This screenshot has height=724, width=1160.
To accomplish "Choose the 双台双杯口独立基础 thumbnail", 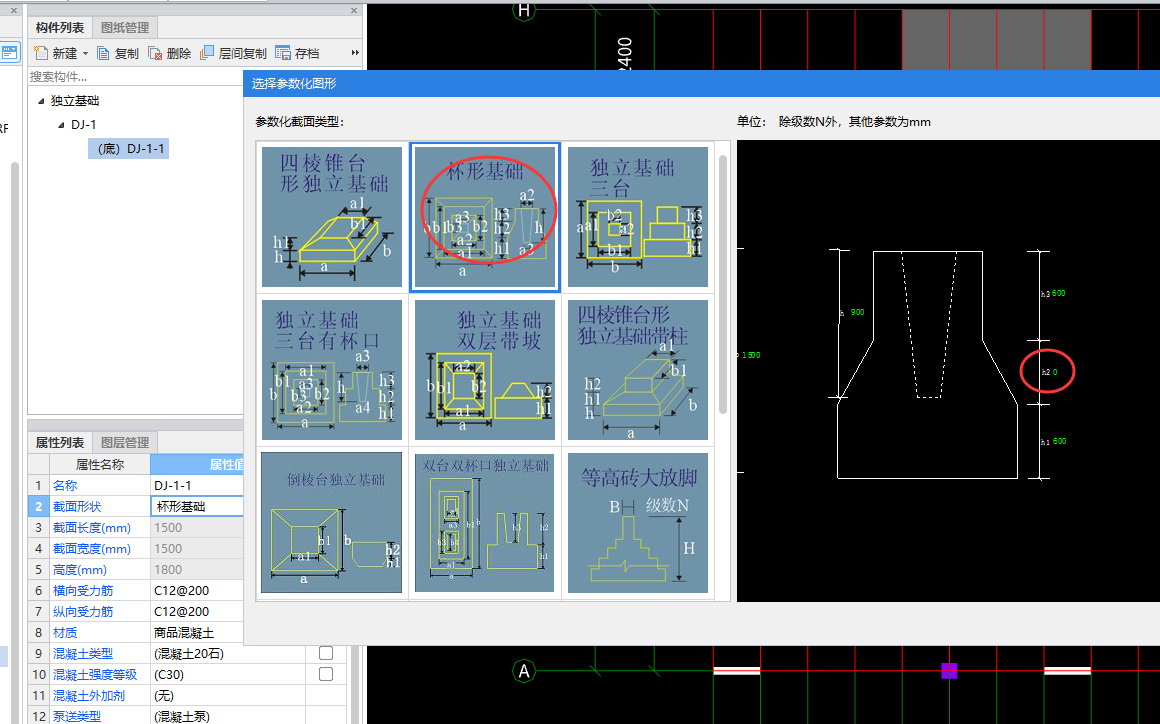I will tap(485, 522).
